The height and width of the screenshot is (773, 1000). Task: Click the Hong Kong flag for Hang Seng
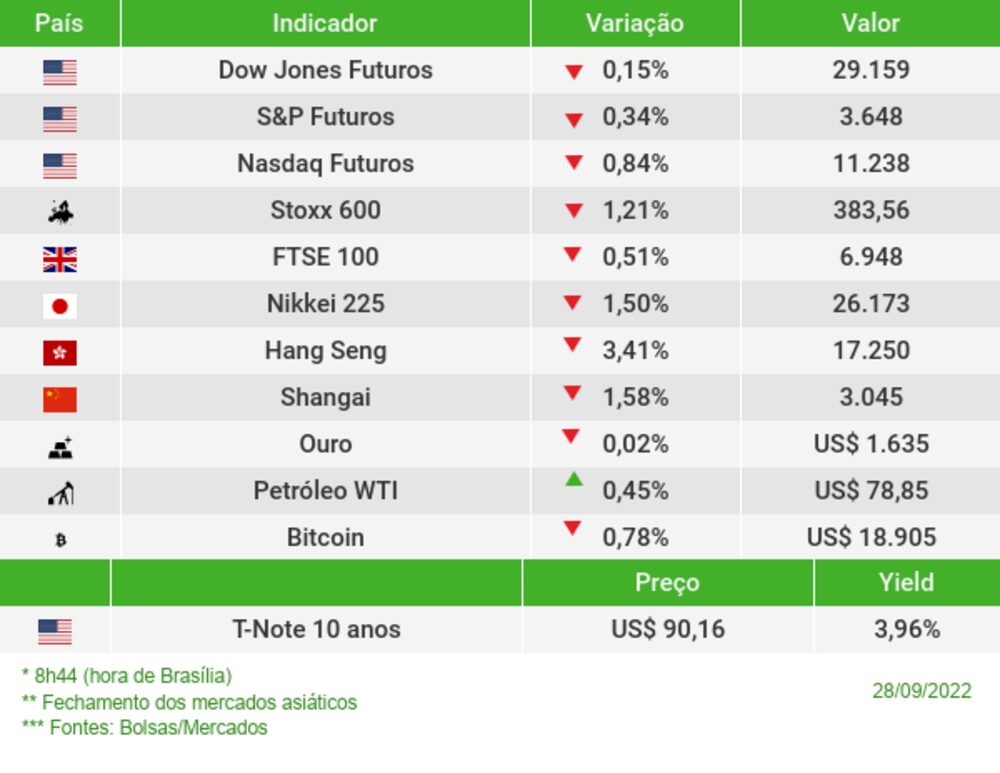pos(60,353)
